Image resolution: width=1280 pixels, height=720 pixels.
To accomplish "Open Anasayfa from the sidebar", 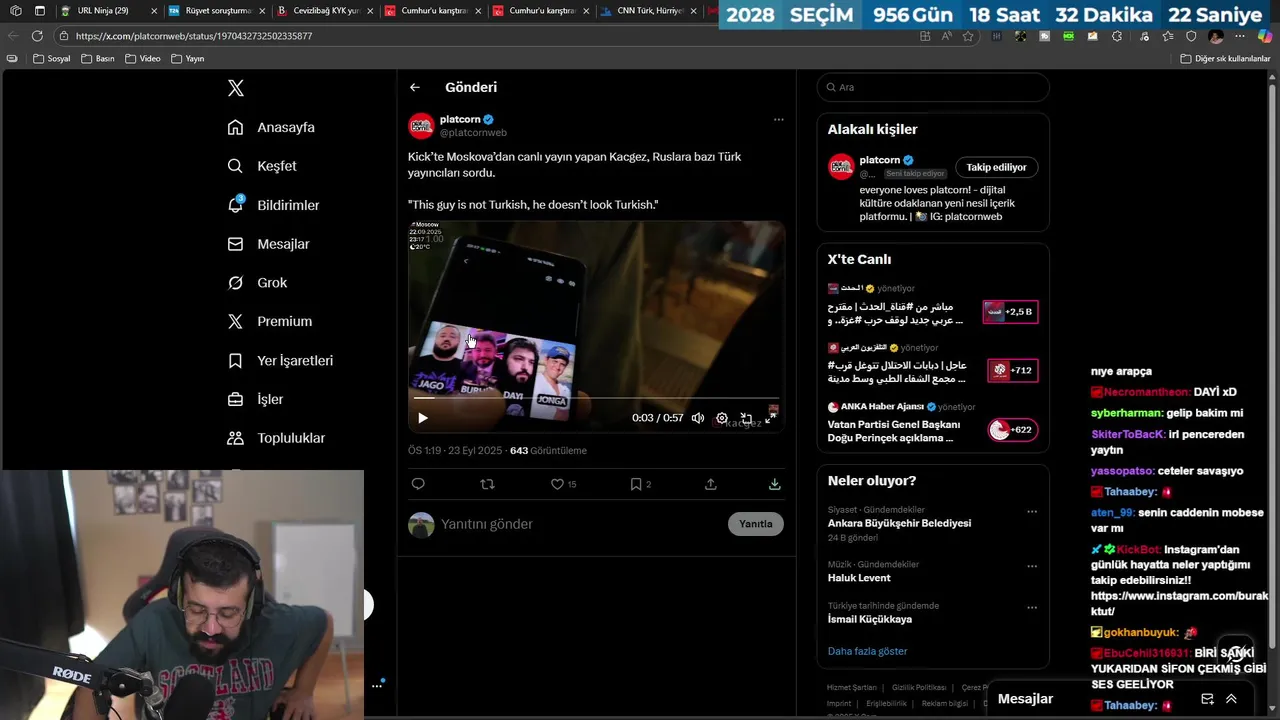I will click(x=271, y=127).
